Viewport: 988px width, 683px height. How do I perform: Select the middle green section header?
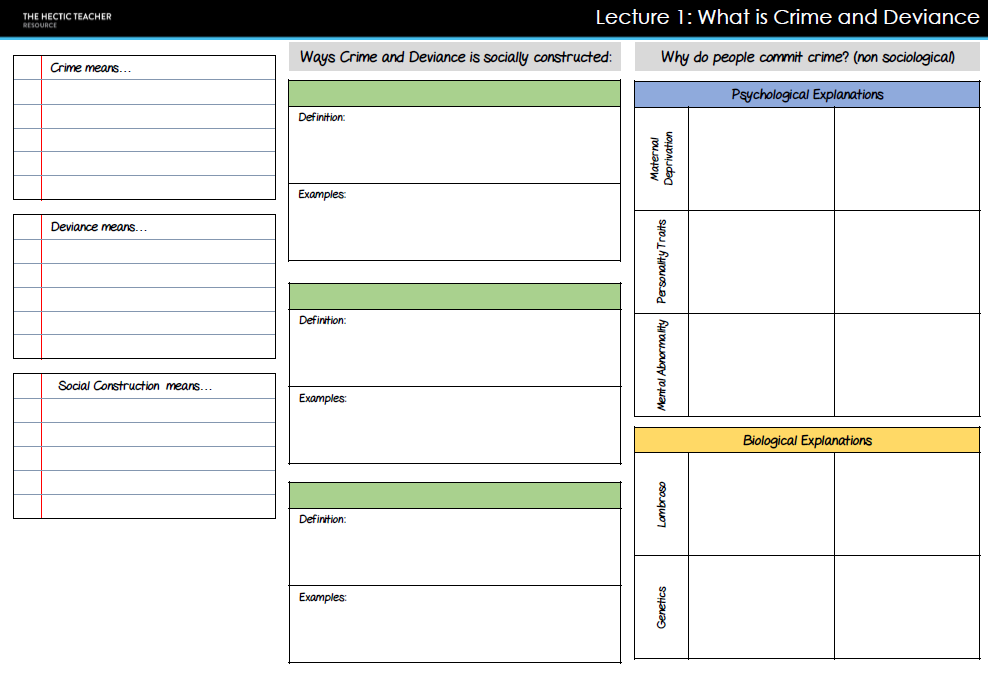coord(454,293)
